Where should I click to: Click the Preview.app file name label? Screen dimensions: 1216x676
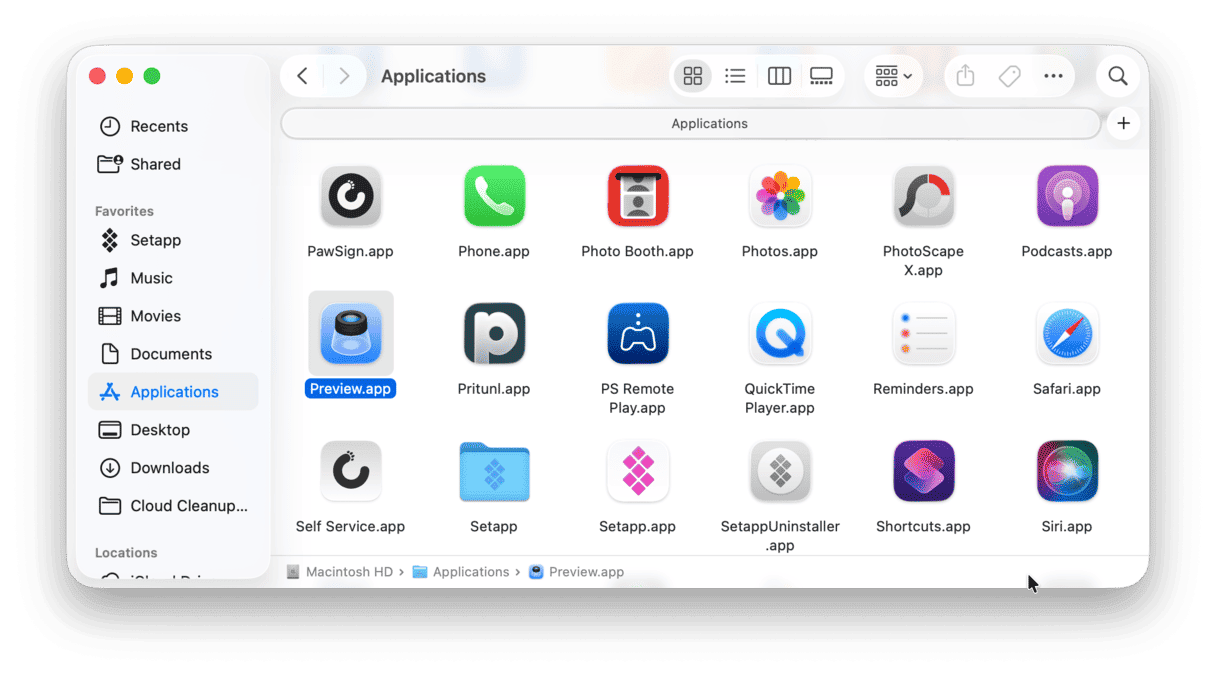pos(350,389)
